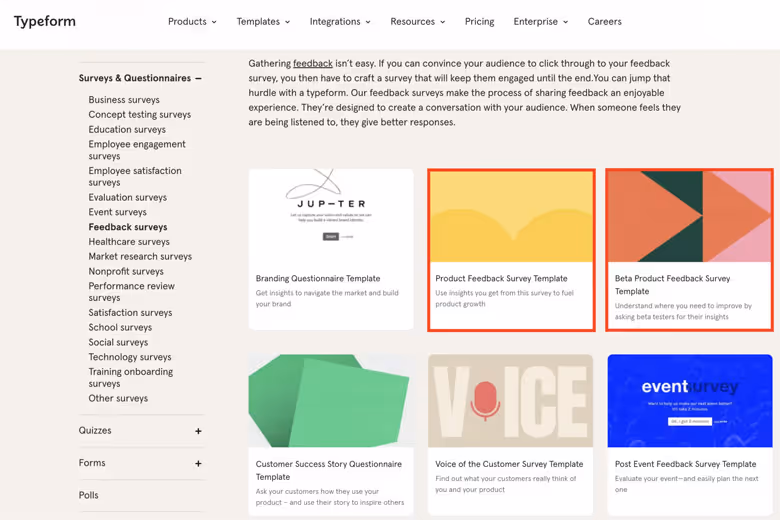Open Post Event Feedback blue thumbnail
The width and height of the screenshot is (780, 520).
pyautogui.click(x=690, y=401)
